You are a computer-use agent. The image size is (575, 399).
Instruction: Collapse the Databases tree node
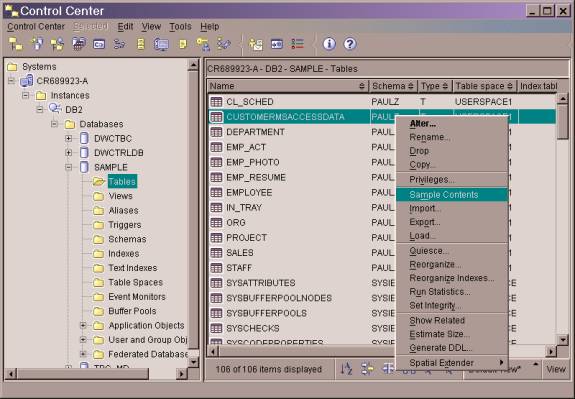click(x=54, y=124)
